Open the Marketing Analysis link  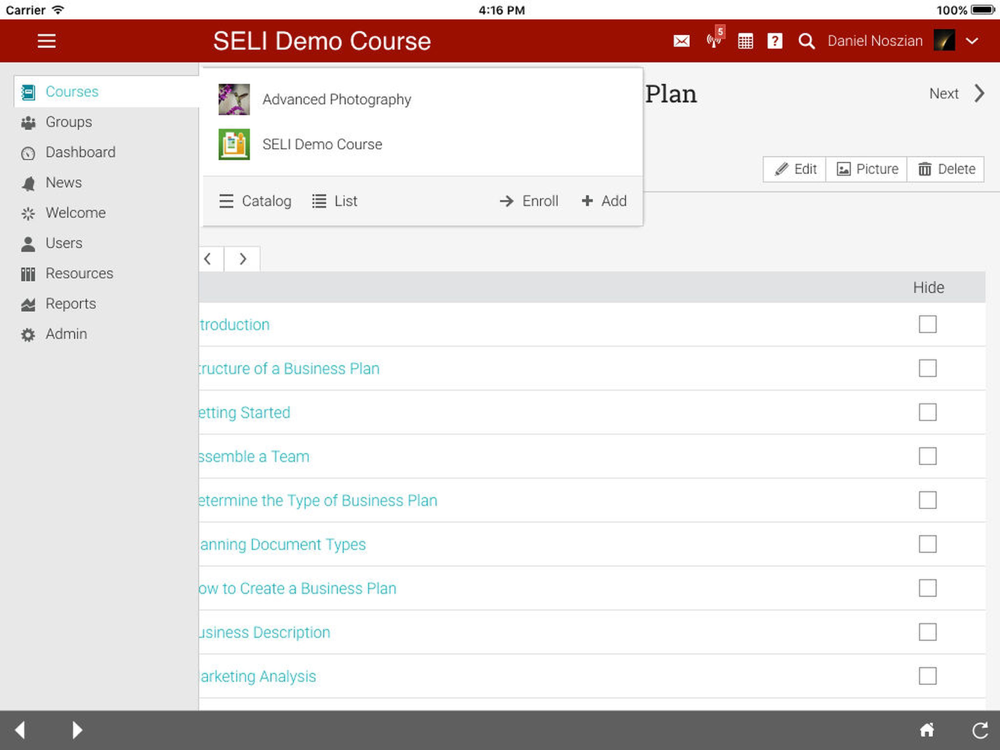tap(258, 677)
